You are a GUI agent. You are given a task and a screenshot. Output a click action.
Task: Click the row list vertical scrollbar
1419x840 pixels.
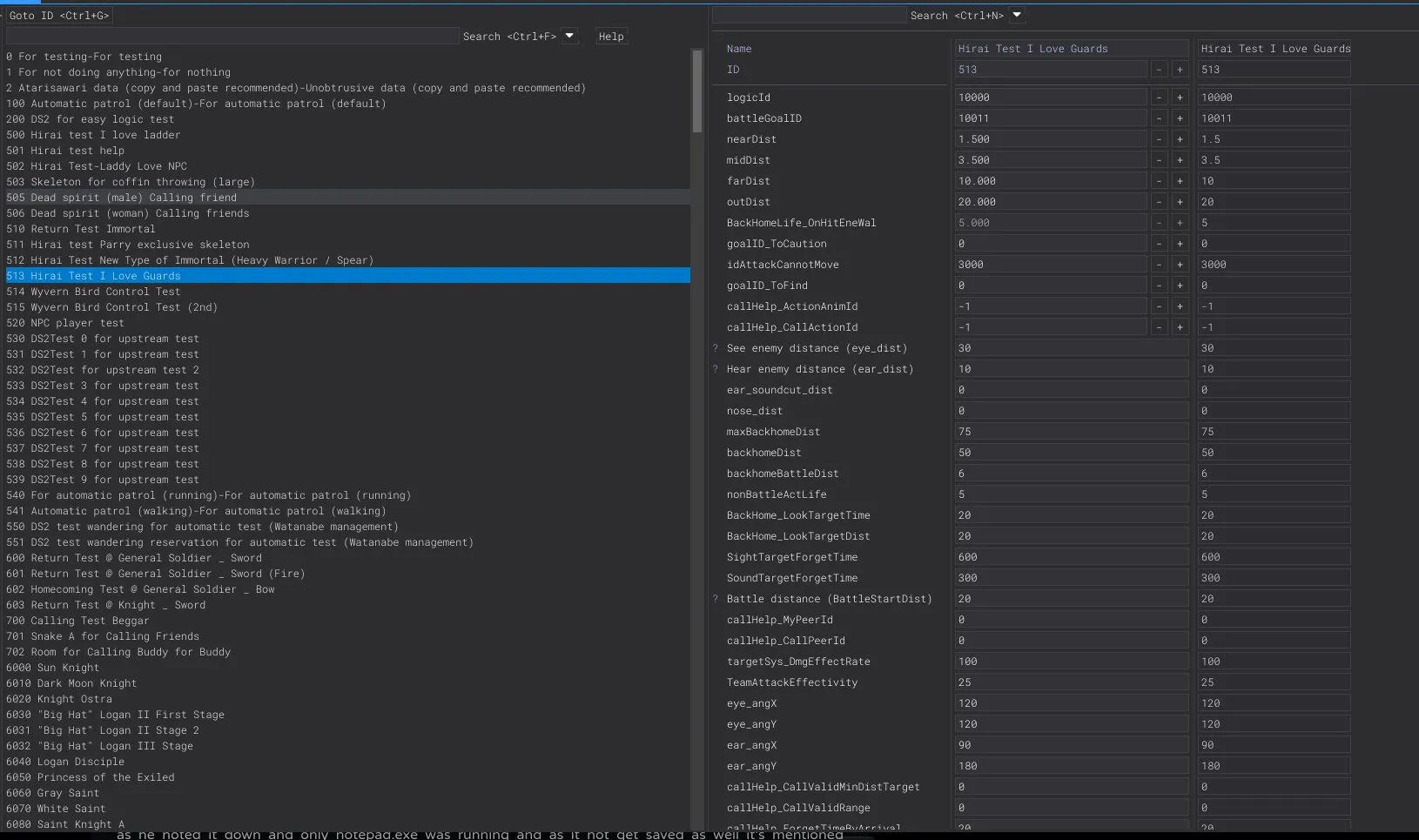(696, 92)
